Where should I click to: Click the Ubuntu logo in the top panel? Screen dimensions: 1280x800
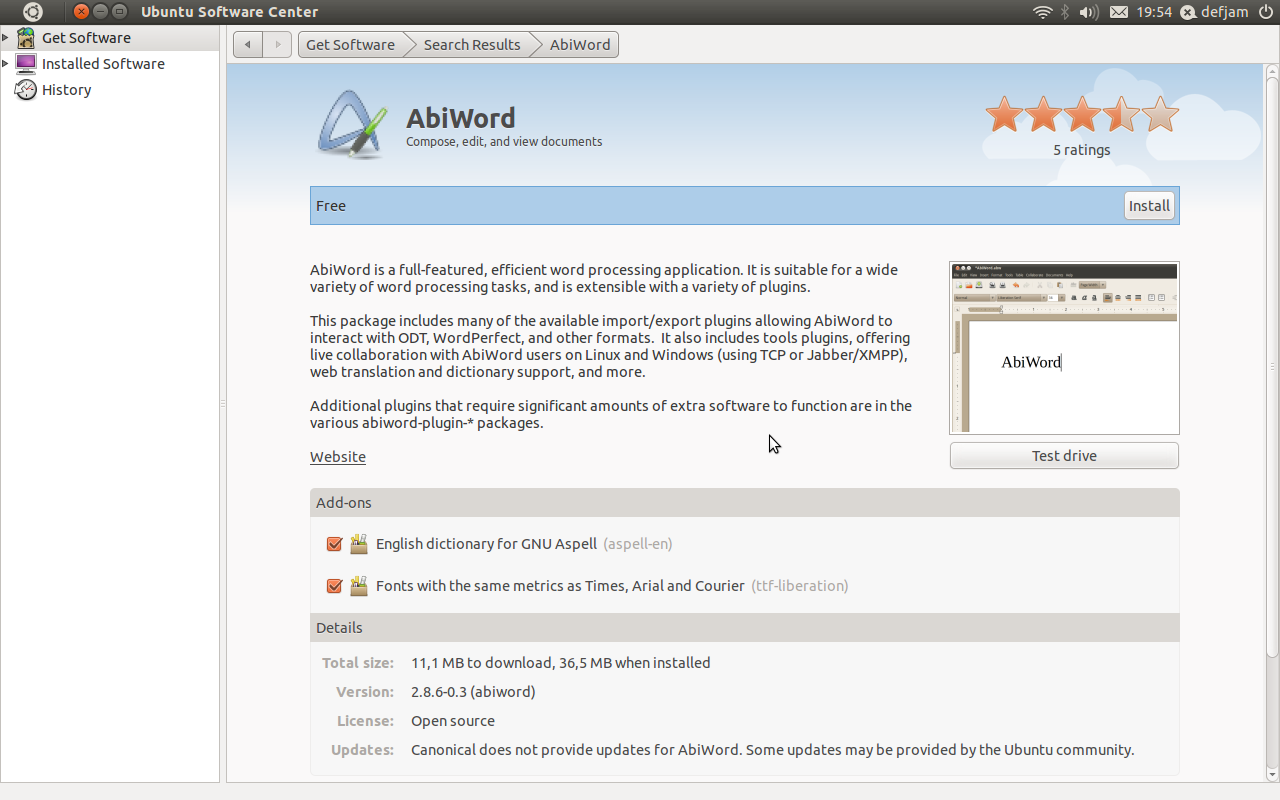33,12
